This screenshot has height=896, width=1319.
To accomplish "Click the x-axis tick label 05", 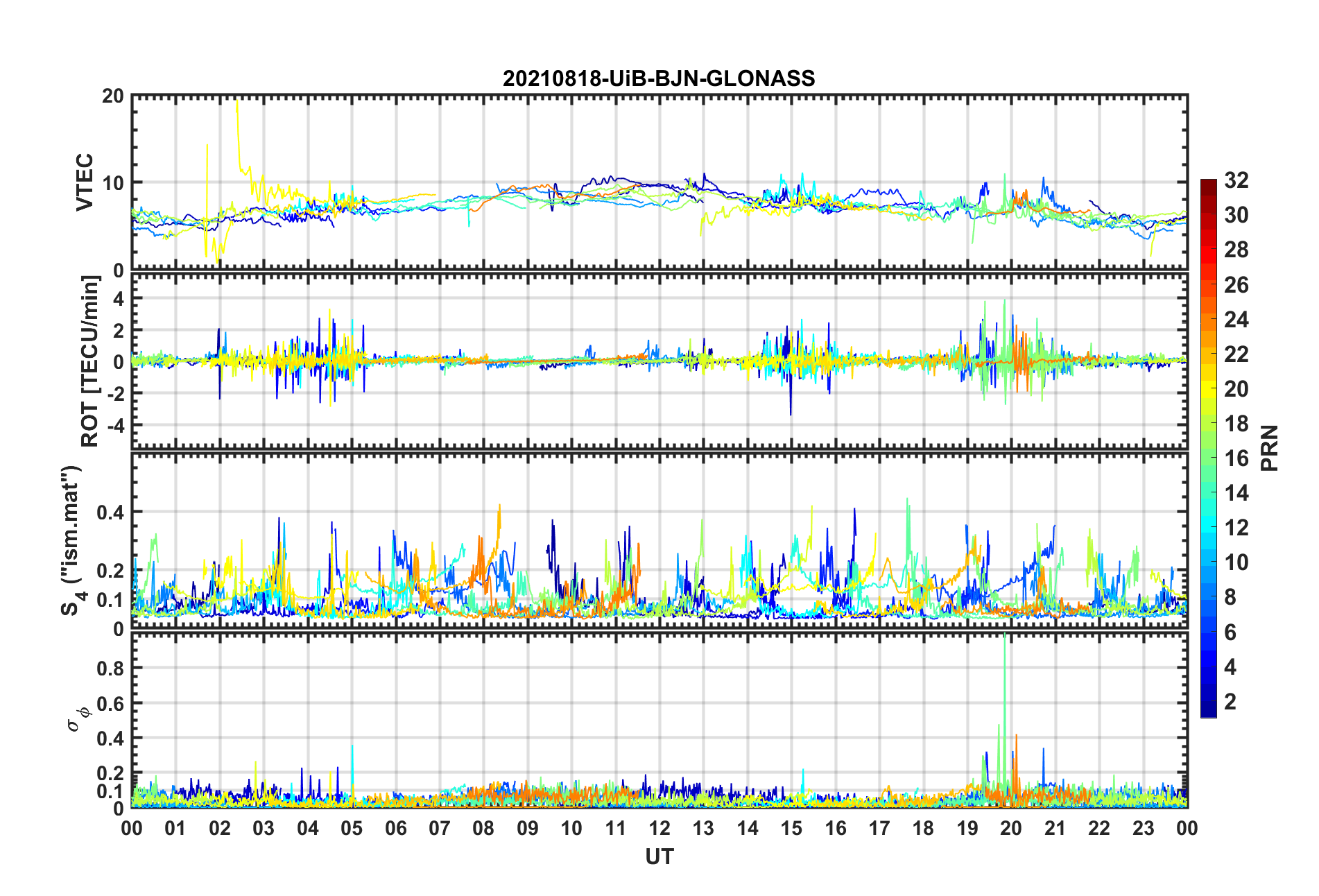I will [352, 828].
